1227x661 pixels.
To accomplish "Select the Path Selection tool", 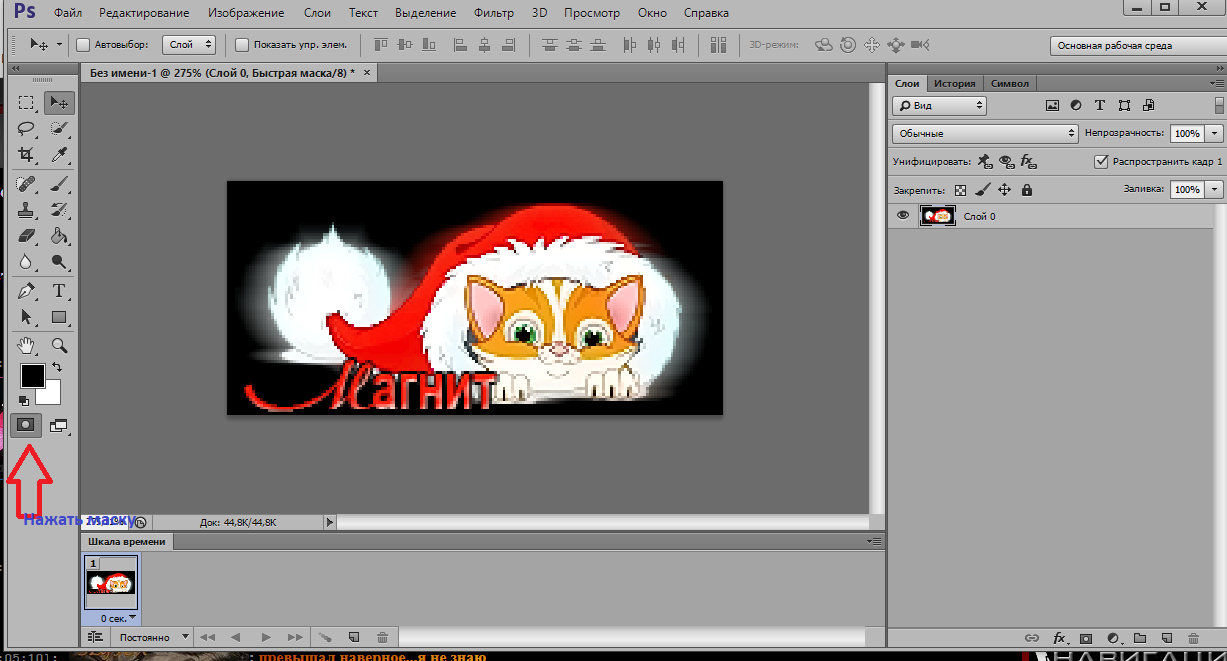I will pyautogui.click(x=26, y=317).
